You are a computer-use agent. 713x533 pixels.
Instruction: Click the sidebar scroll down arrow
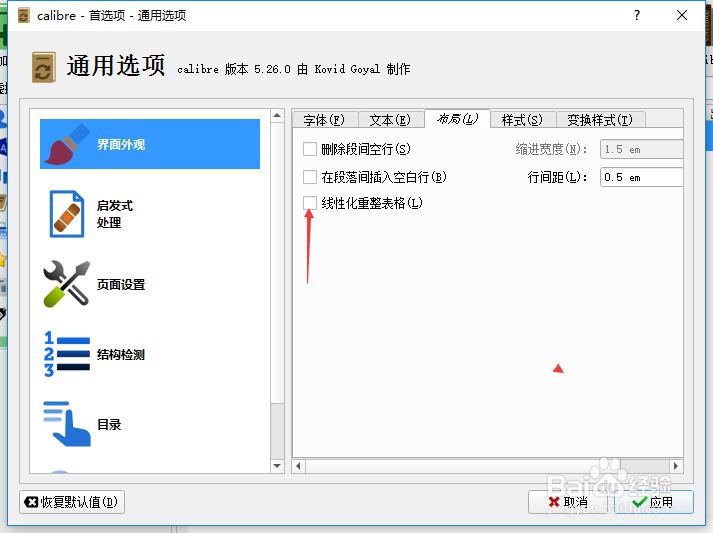(277, 466)
